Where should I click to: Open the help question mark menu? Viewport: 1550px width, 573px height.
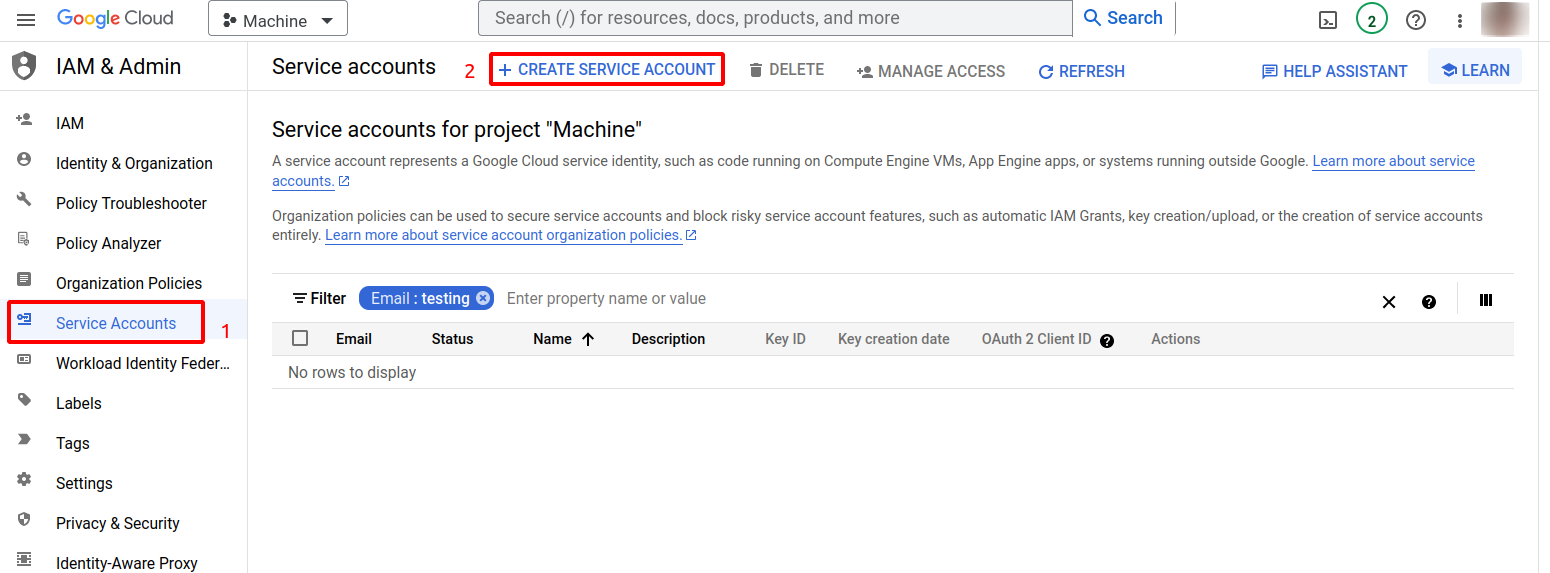click(1416, 20)
